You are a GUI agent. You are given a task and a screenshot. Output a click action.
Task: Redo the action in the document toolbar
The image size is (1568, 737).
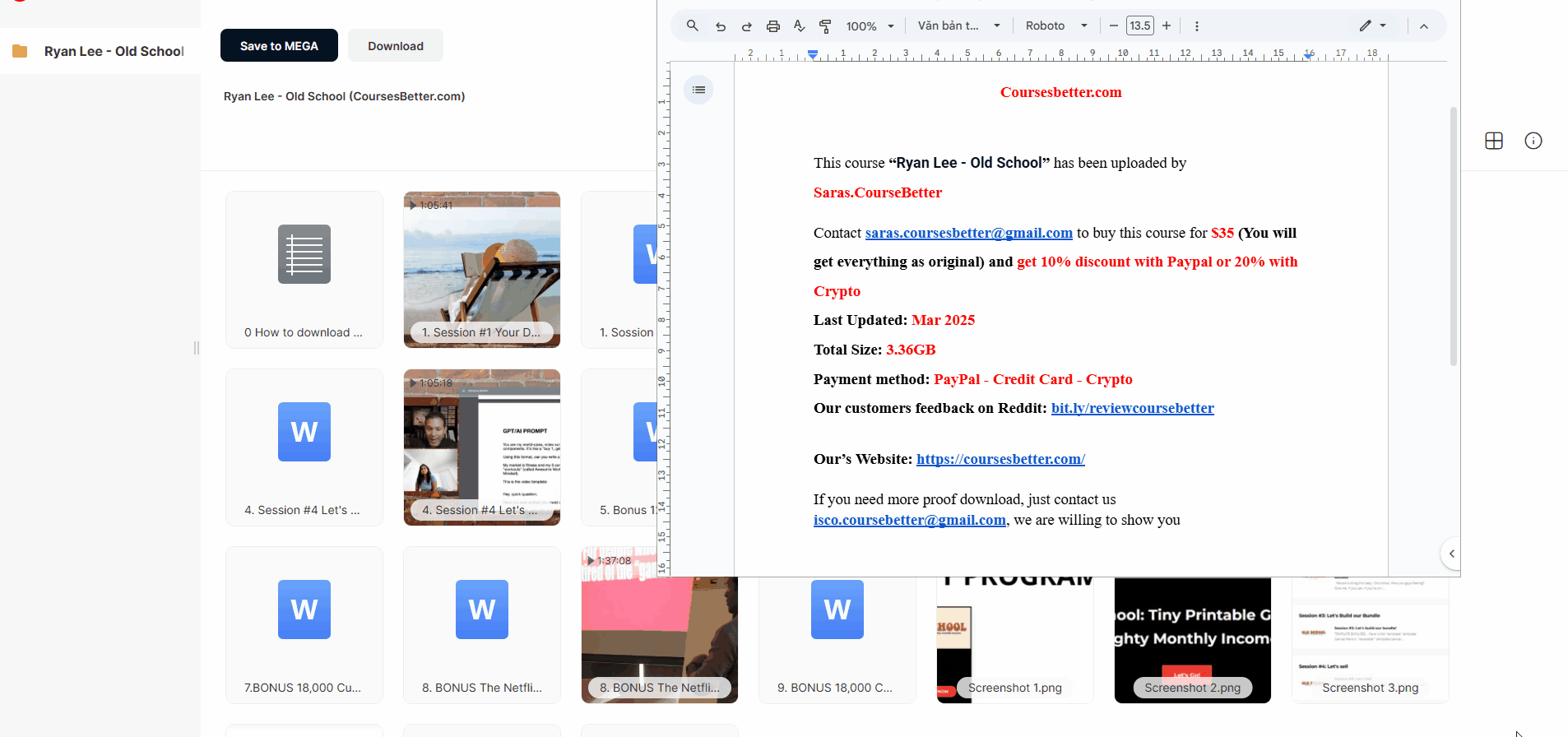pos(747,26)
